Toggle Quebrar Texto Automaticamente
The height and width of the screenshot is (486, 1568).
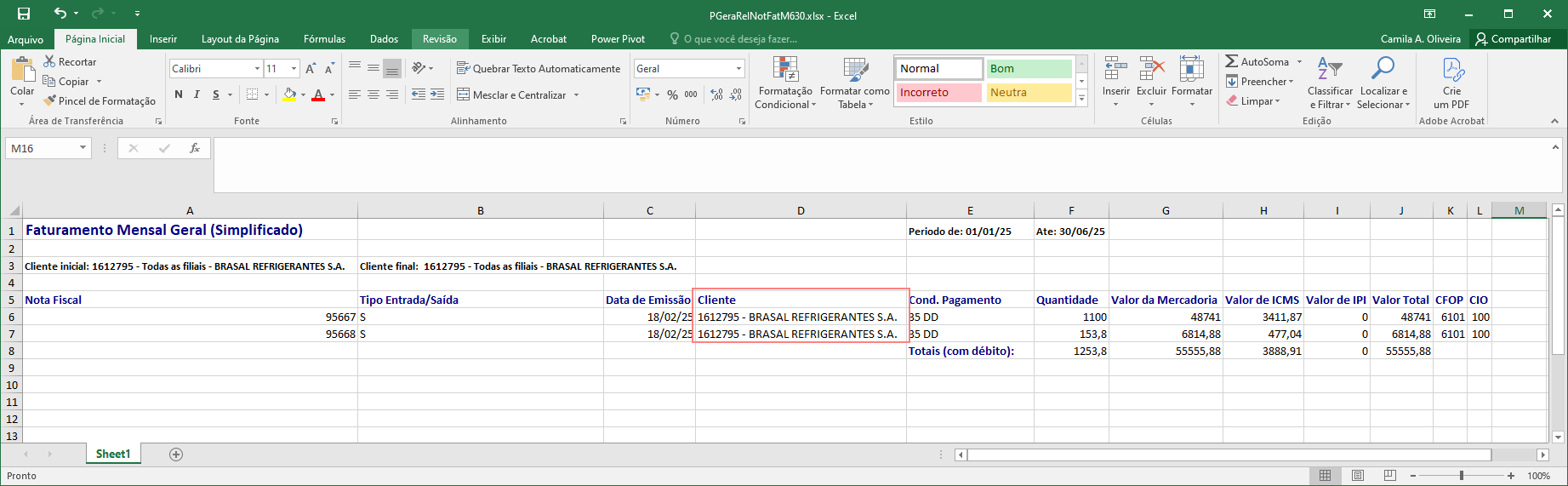pyautogui.click(x=539, y=68)
